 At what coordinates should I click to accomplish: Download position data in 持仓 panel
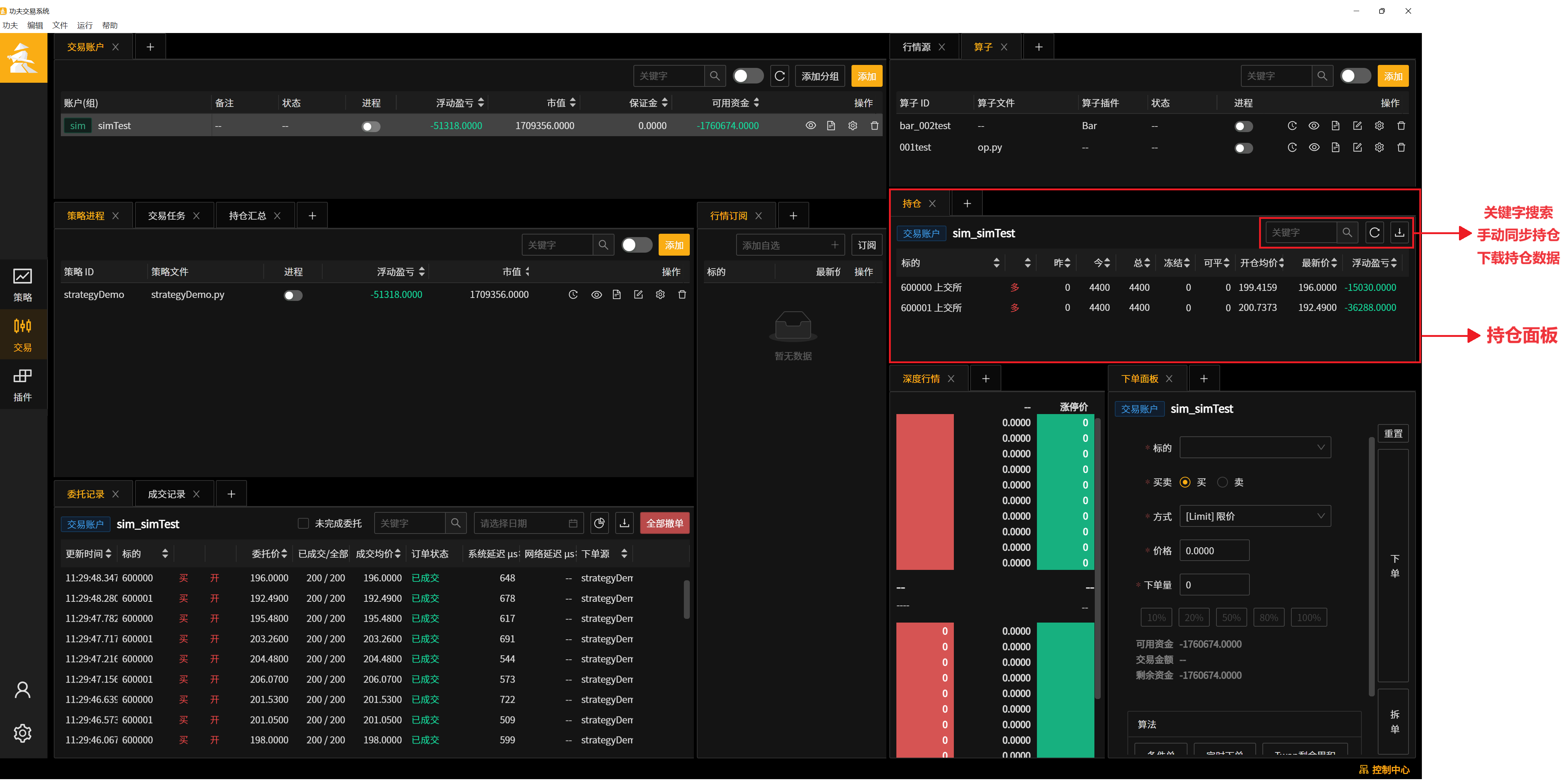tap(1399, 233)
